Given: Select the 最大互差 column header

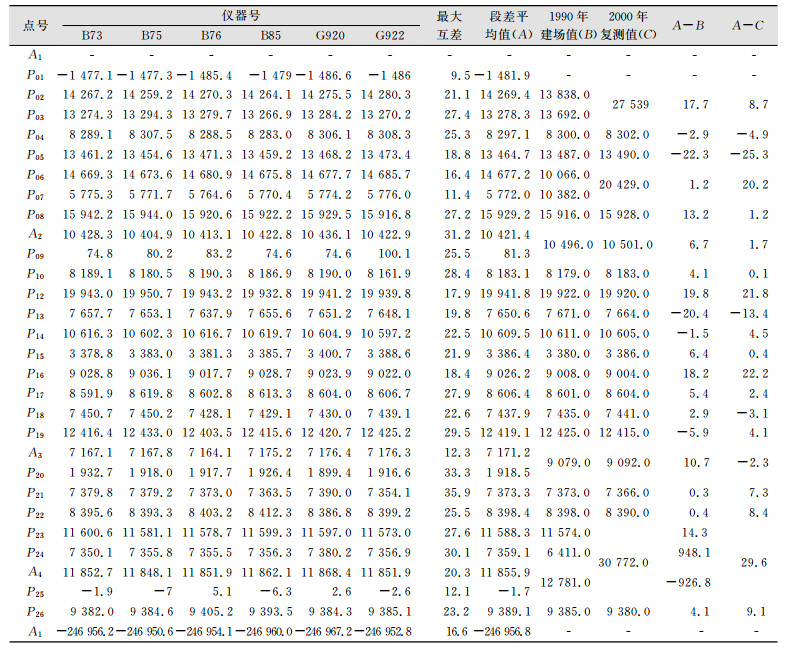Looking at the screenshot, I should (x=448, y=26).
